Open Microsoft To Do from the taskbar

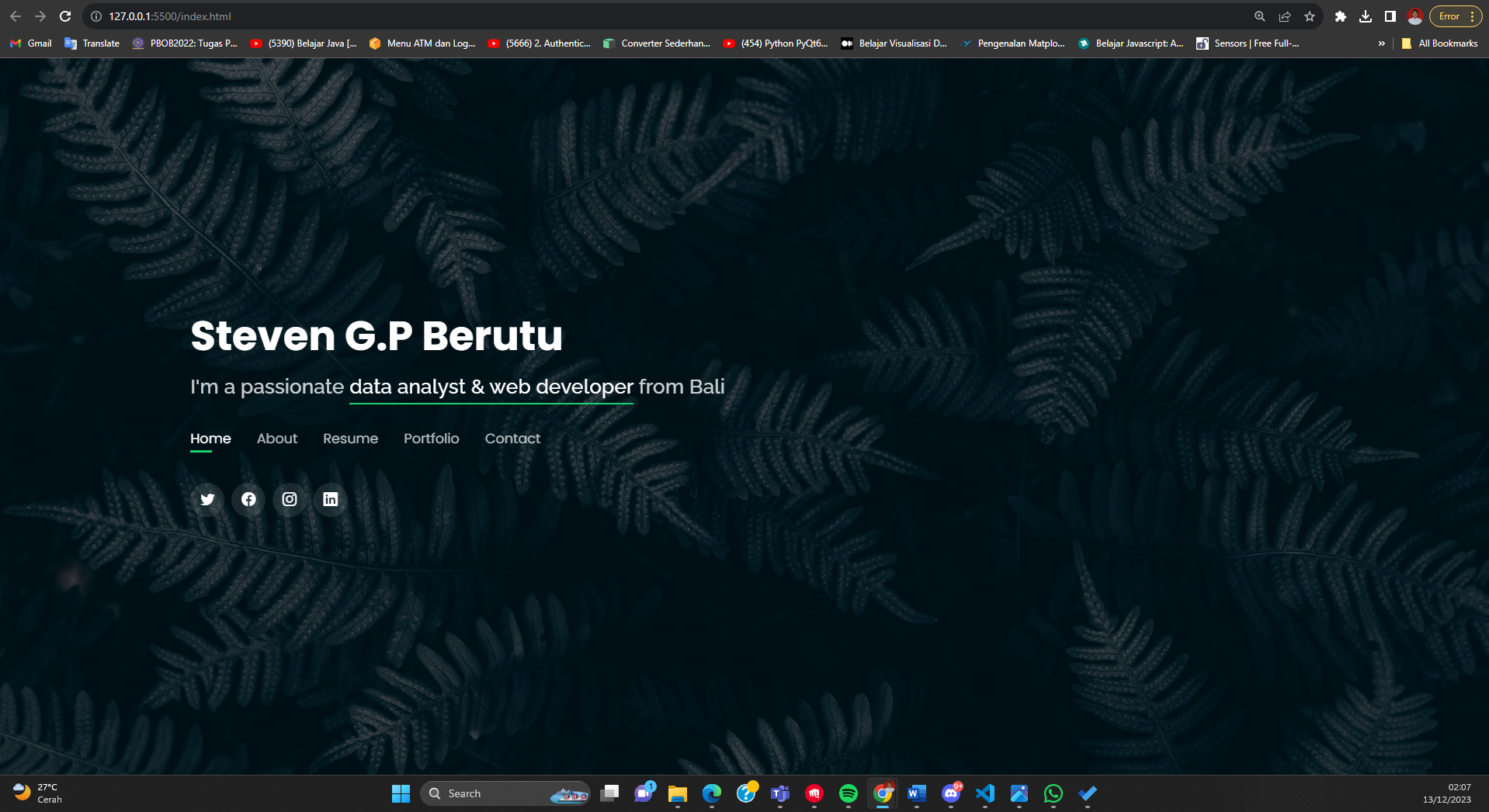(1086, 793)
